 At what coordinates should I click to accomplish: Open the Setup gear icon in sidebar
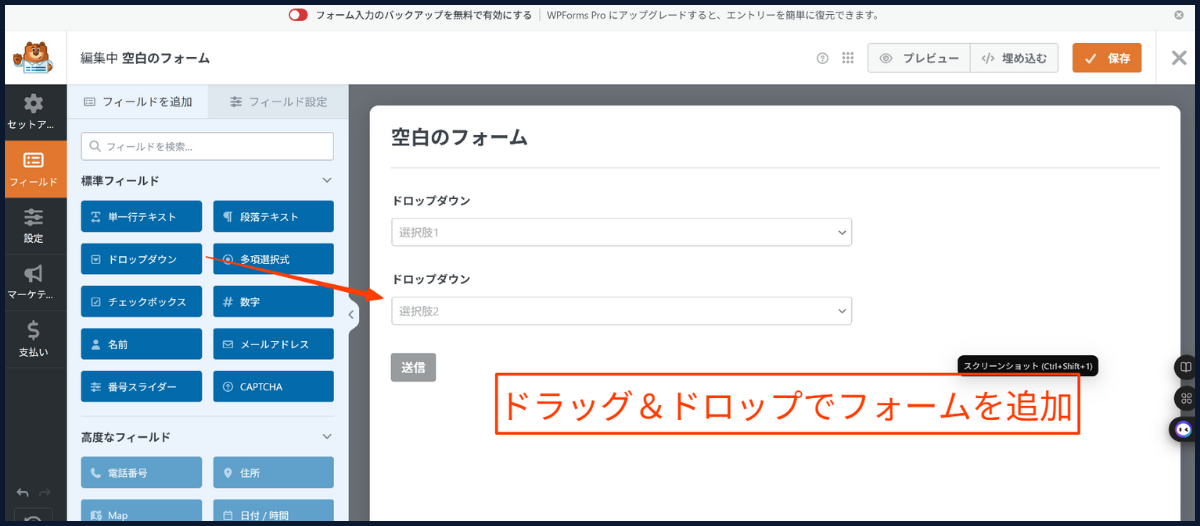33,111
